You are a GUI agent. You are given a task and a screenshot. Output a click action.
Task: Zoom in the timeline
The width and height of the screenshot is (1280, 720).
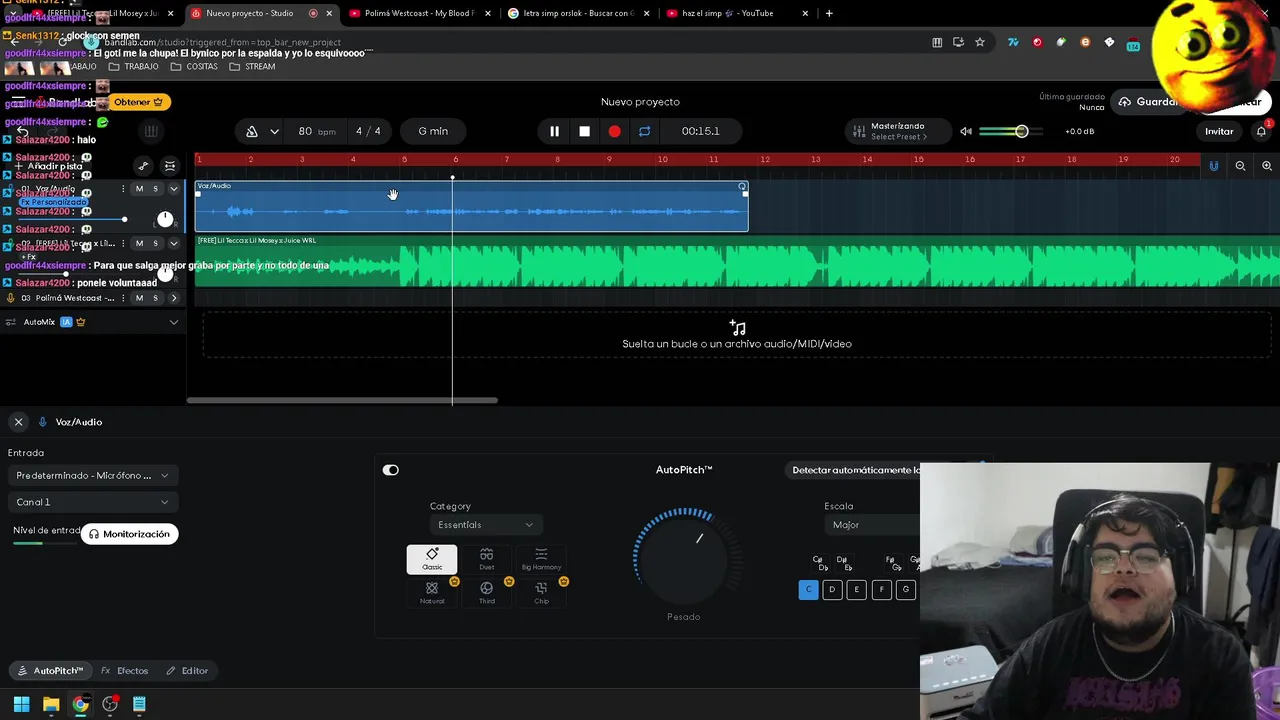[x=1267, y=166]
